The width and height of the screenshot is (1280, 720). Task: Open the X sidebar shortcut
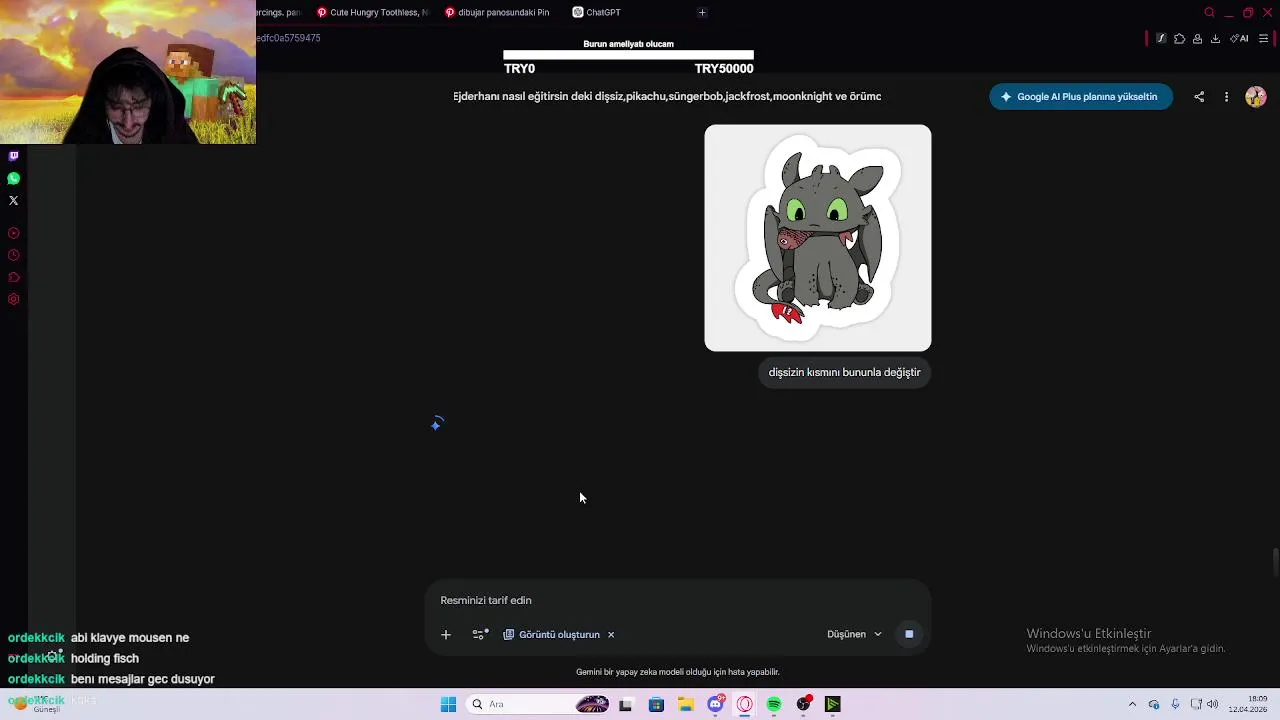click(x=13, y=200)
